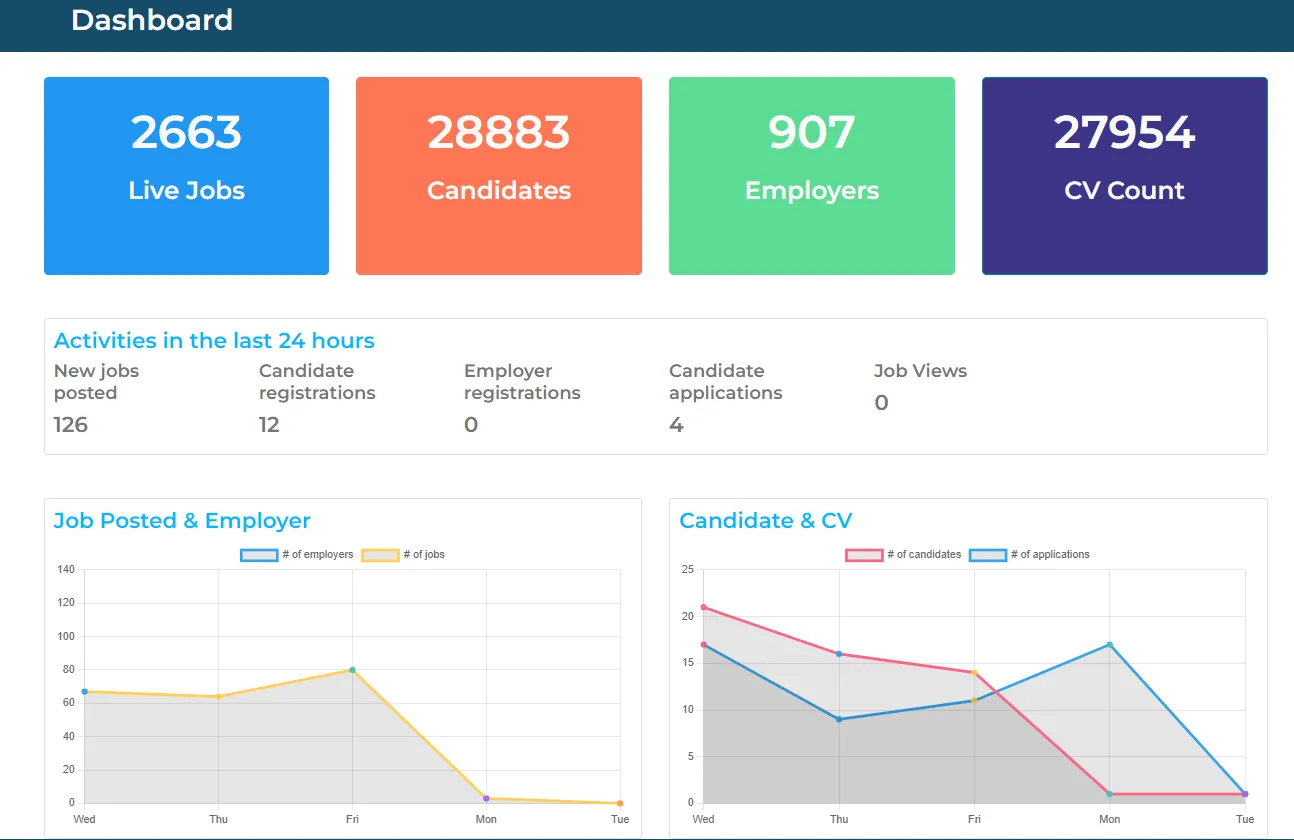Toggle the '# of jobs' legend item
Viewport: 1294px width, 840px height.
coord(403,555)
